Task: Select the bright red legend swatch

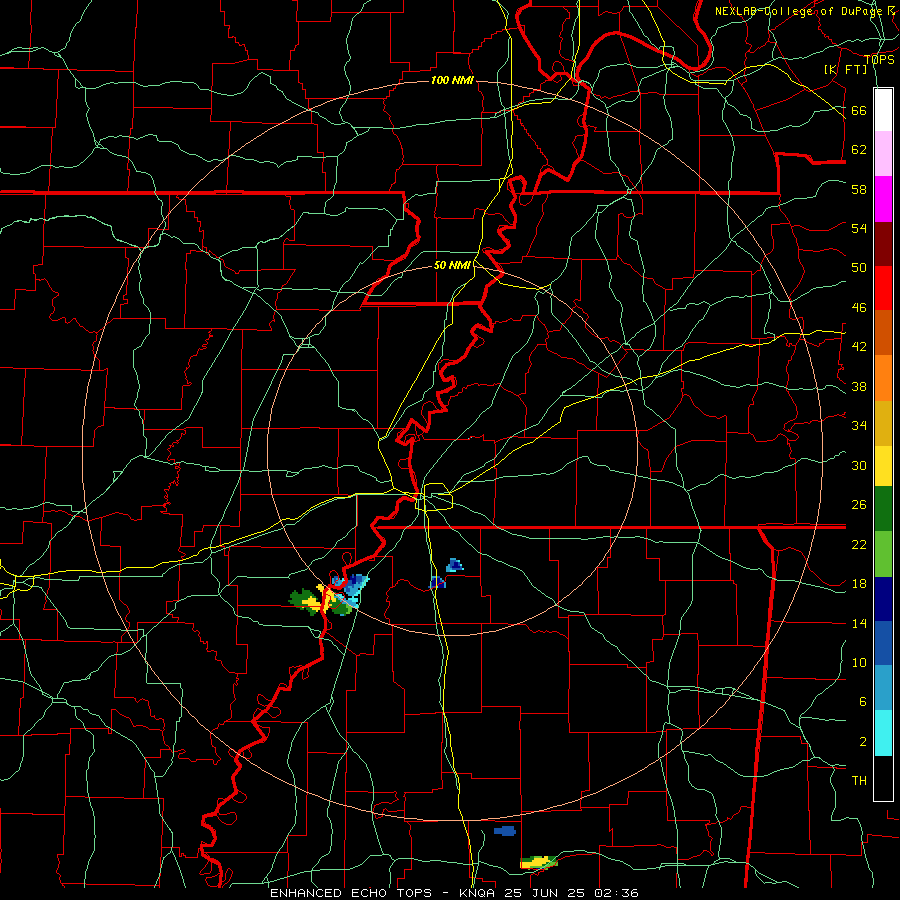Action: (883, 288)
